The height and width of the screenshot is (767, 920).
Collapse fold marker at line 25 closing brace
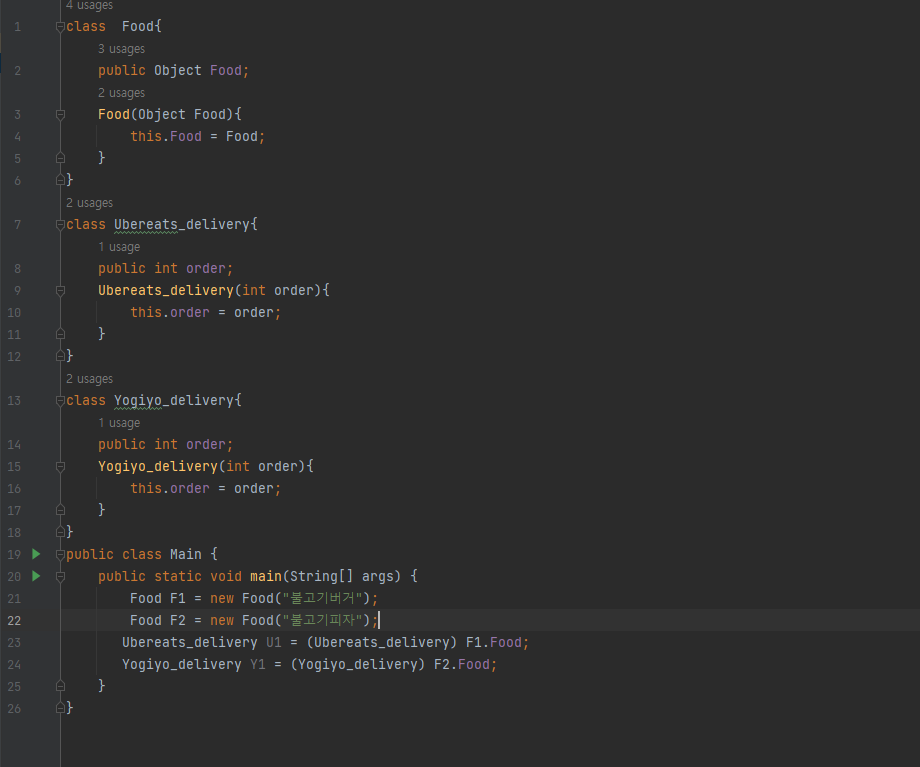pyautogui.click(x=60, y=686)
